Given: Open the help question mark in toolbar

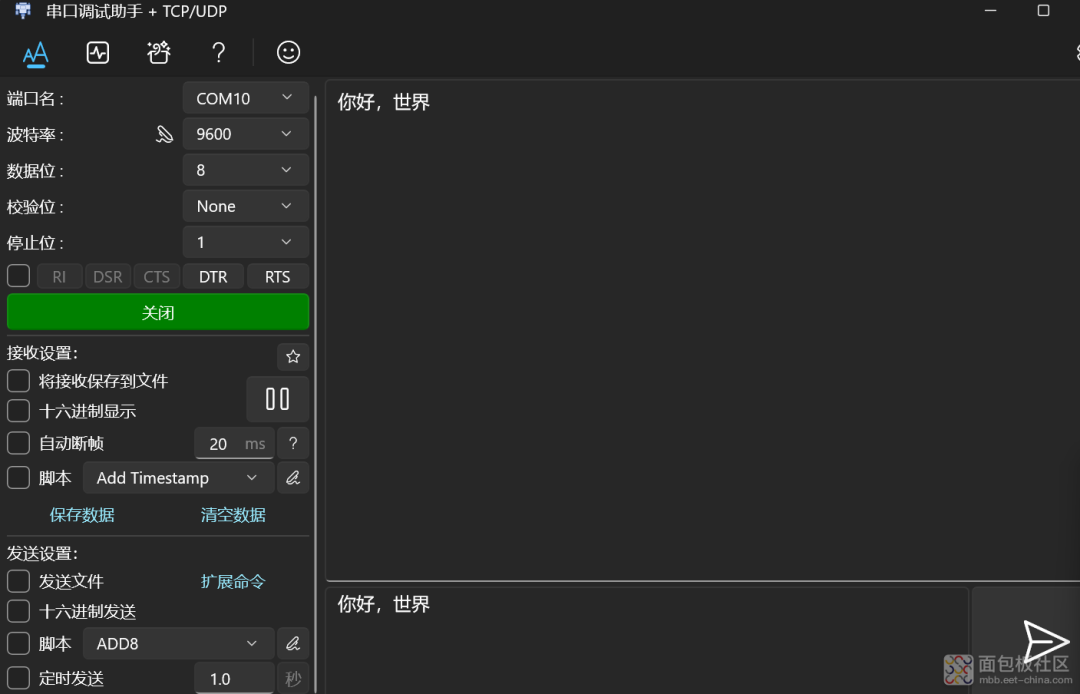Looking at the screenshot, I should point(218,52).
